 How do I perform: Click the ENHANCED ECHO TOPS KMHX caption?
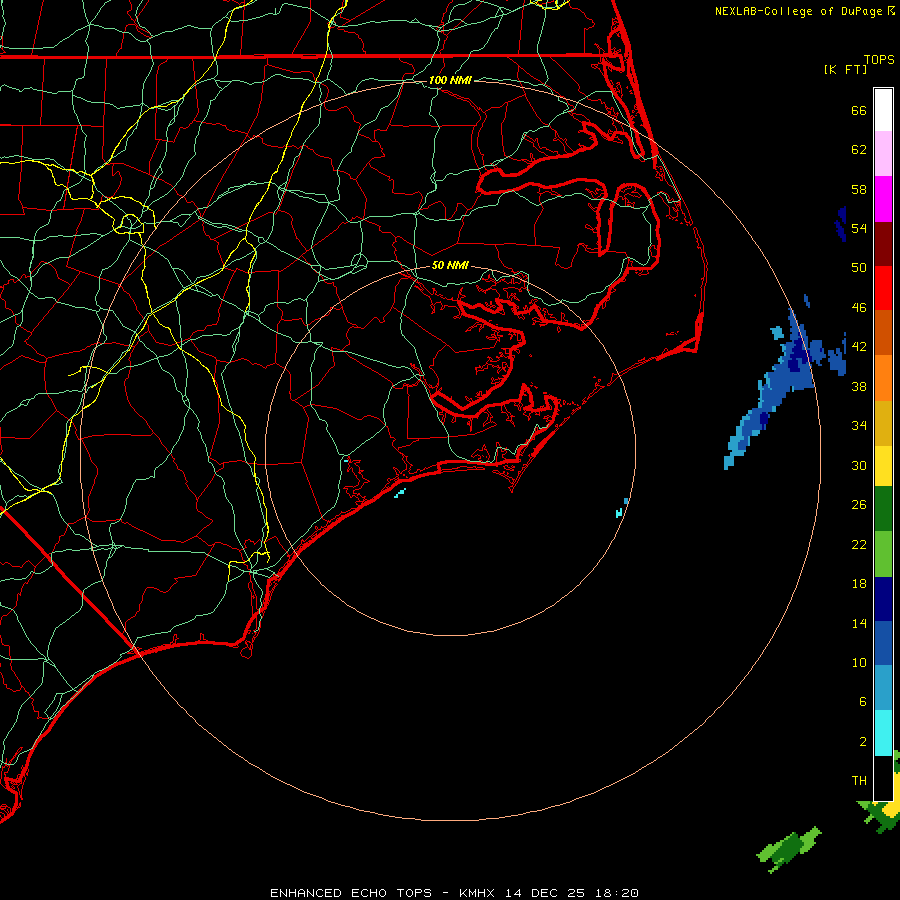pyautogui.click(x=454, y=893)
